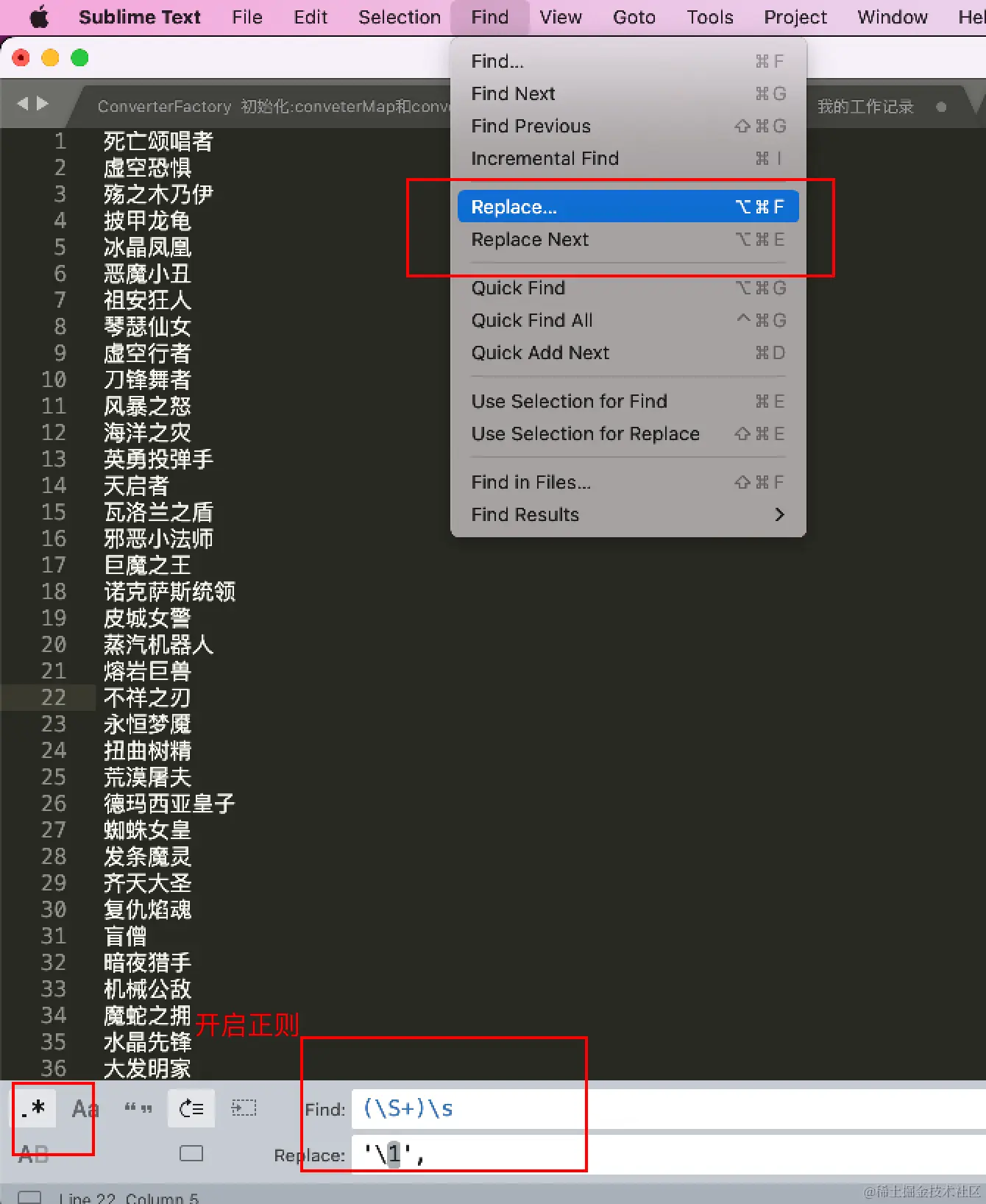Click line 31 text 盲僧
This screenshot has height=1204, width=986.
(x=125, y=936)
